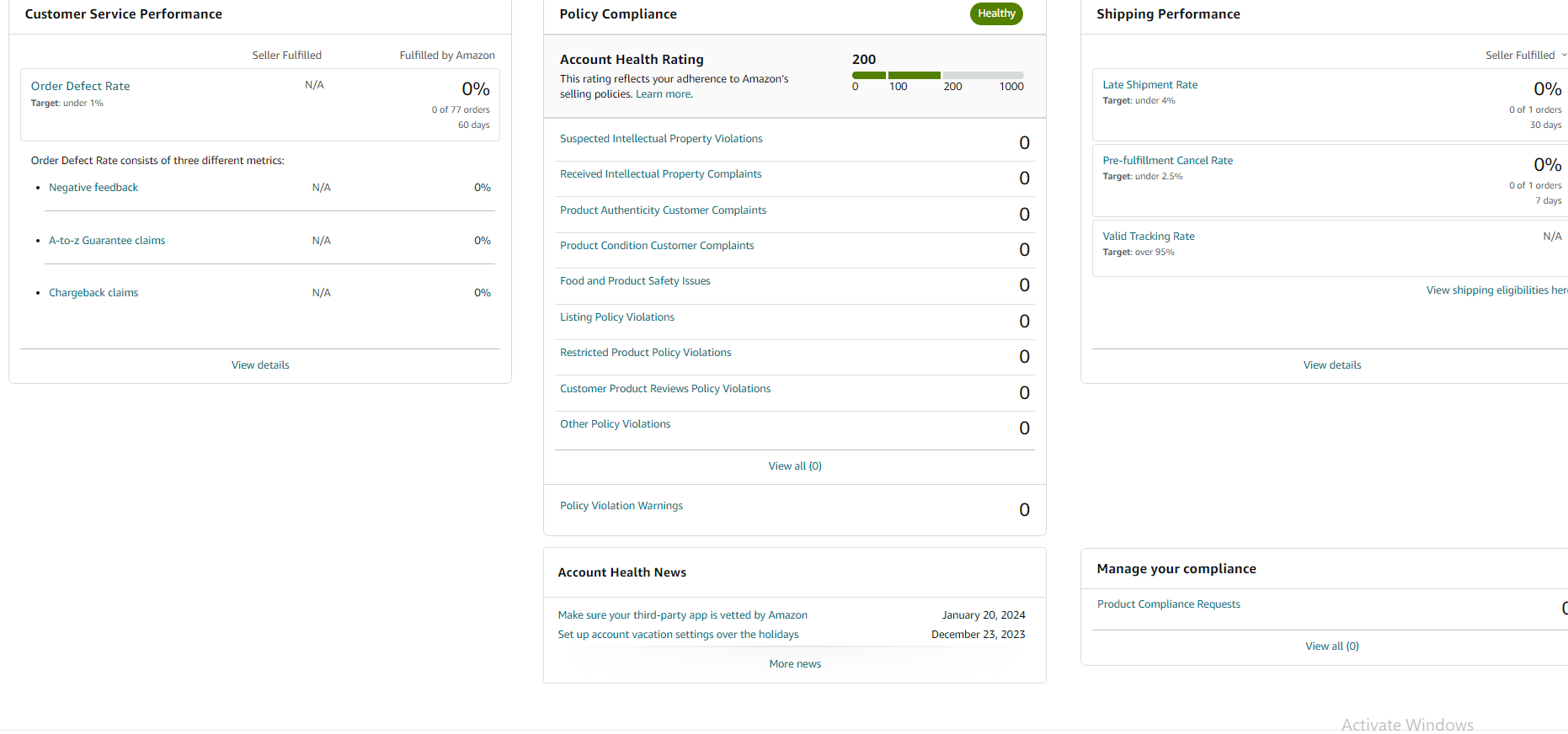
Task: Click More news in Account Health News
Action: [x=795, y=664]
